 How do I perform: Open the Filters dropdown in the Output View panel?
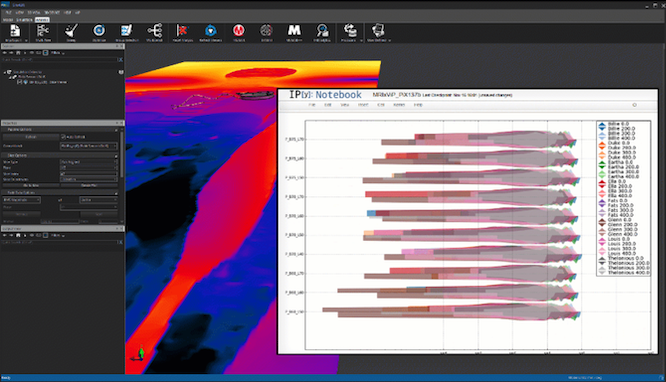[x=57, y=235]
